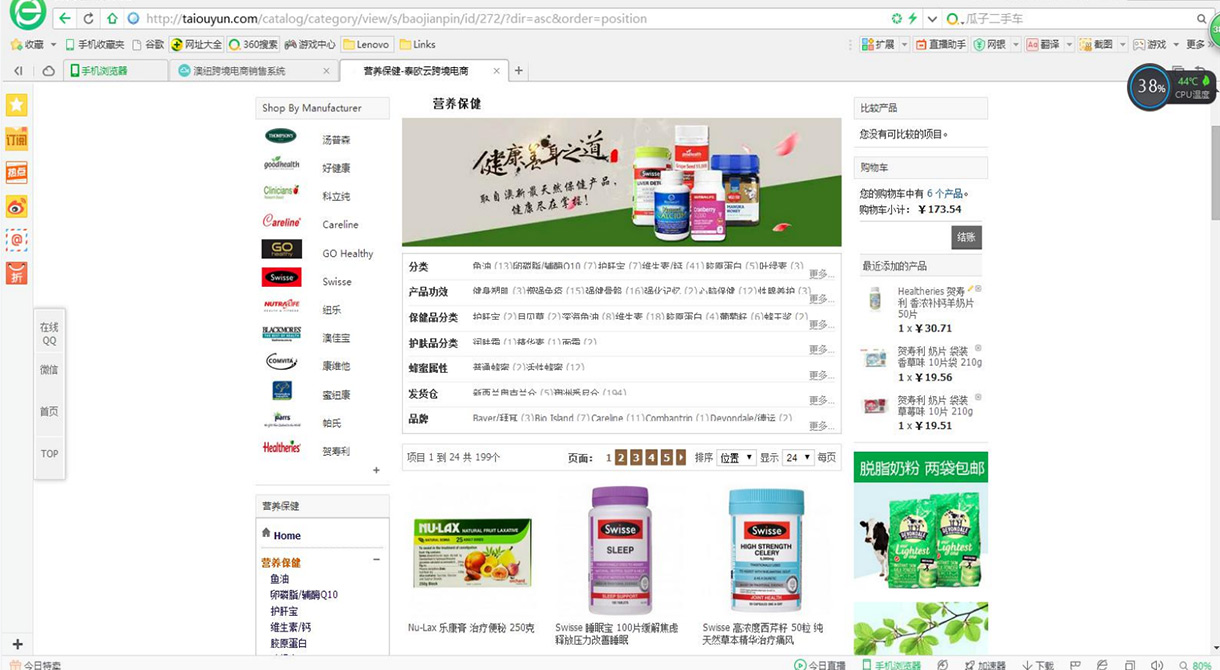Open the 订阅 subscription sidebar icon
1220x670 pixels.
pyautogui.click(x=16, y=139)
